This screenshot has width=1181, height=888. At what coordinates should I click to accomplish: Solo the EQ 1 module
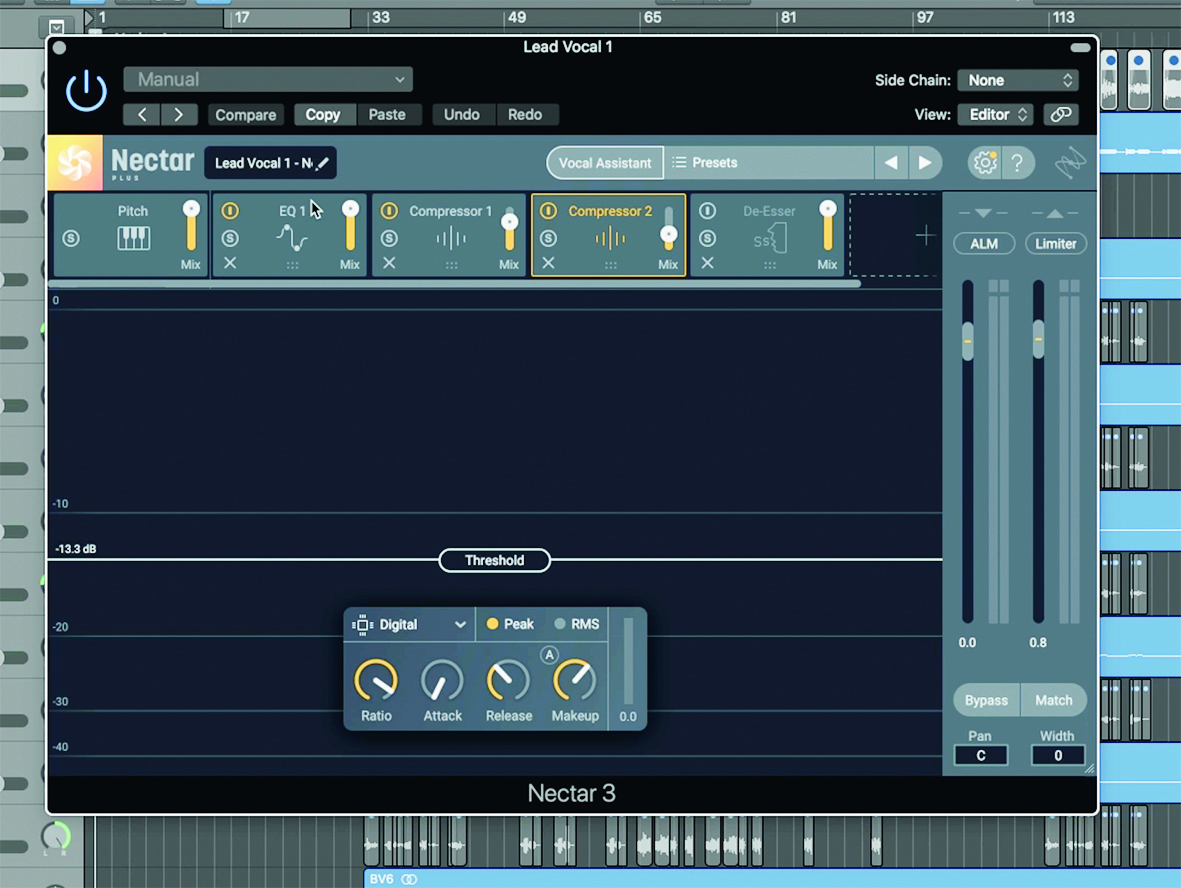pos(230,238)
